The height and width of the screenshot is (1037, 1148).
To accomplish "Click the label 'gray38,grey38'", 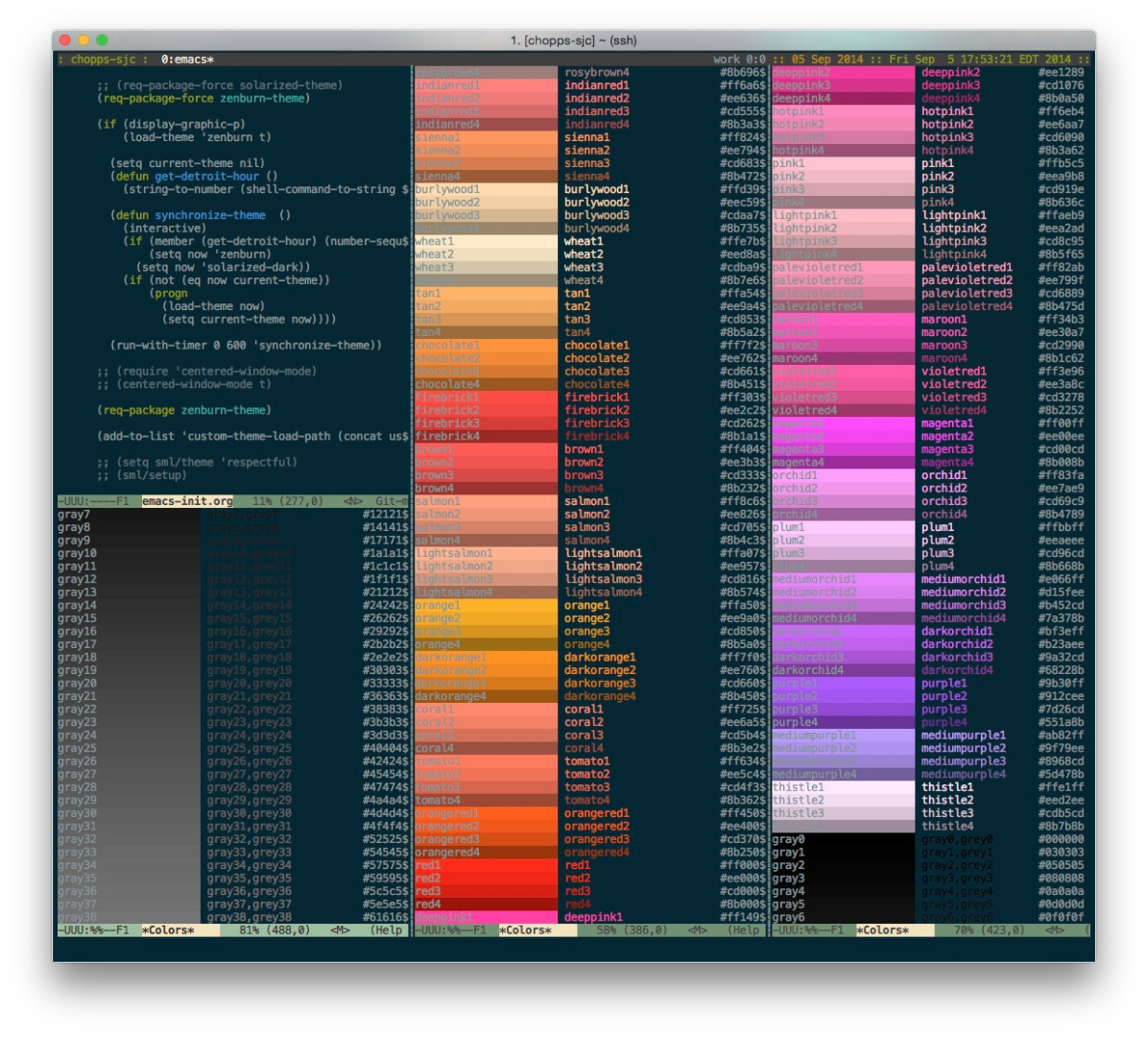I will [x=249, y=917].
